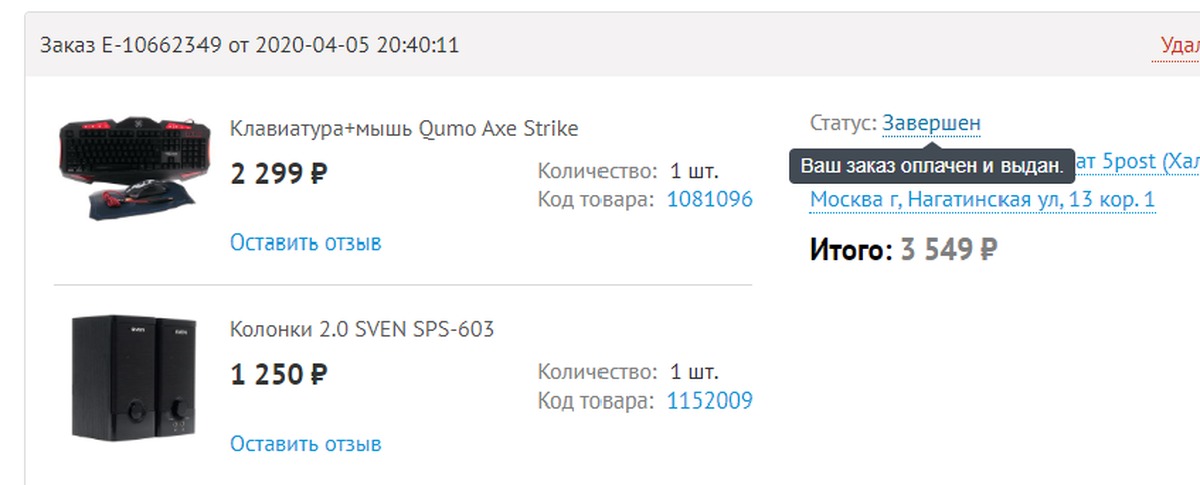
Task: Click the Завершен status link
Action: (x=931, y=124)
